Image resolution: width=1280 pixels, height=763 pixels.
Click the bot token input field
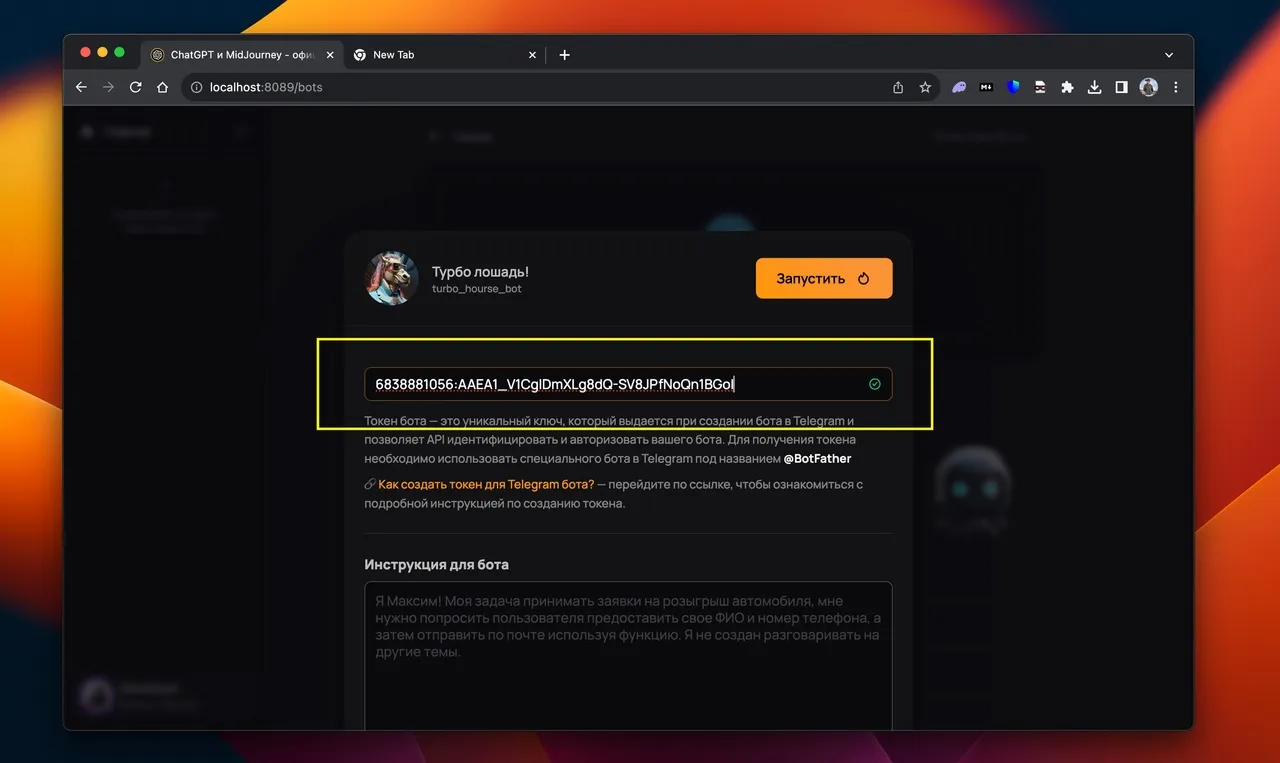point(628,384)
